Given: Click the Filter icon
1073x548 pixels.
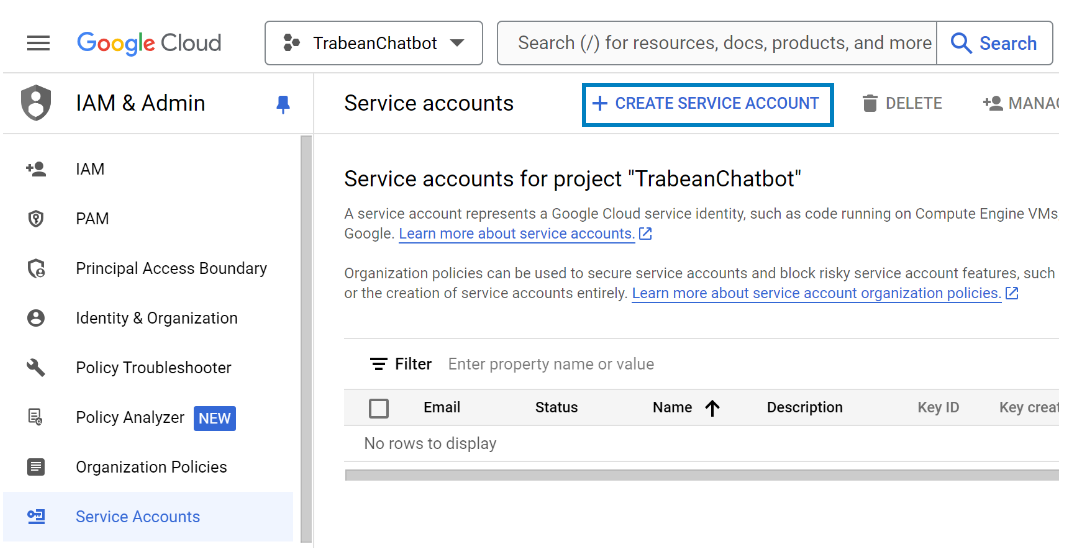Looking at the screenshot, I should click(378, 364).
